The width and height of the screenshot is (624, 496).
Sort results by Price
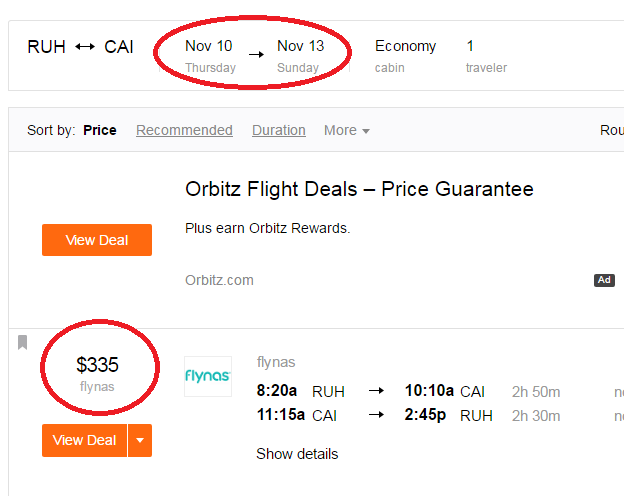[99, 130]
